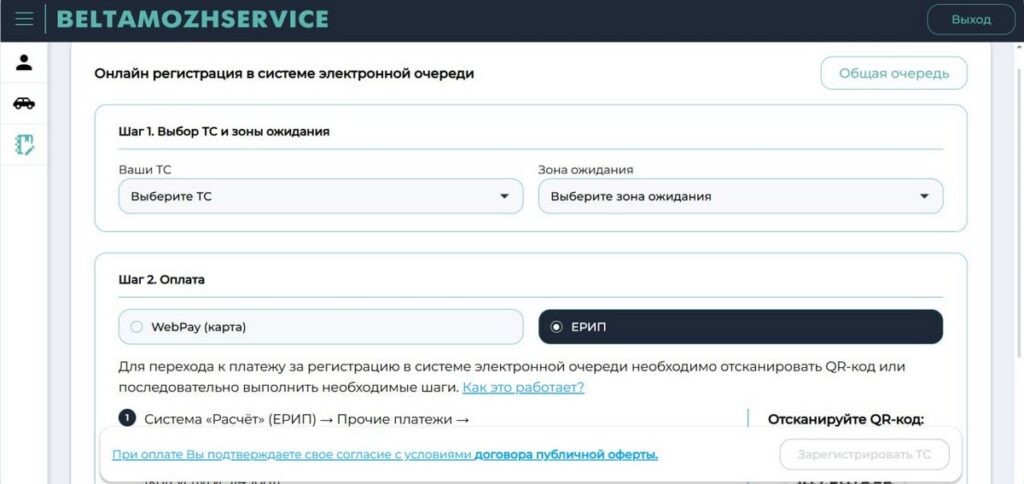This screenshot has height=484, width=1024.
Task: Open the hamburger menu in header
Action: pos(24,20)
